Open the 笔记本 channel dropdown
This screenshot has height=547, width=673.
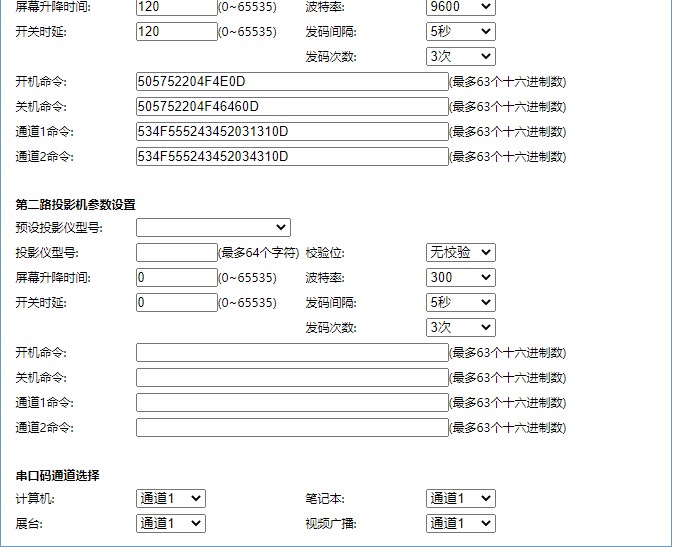(x=460, y=498)
